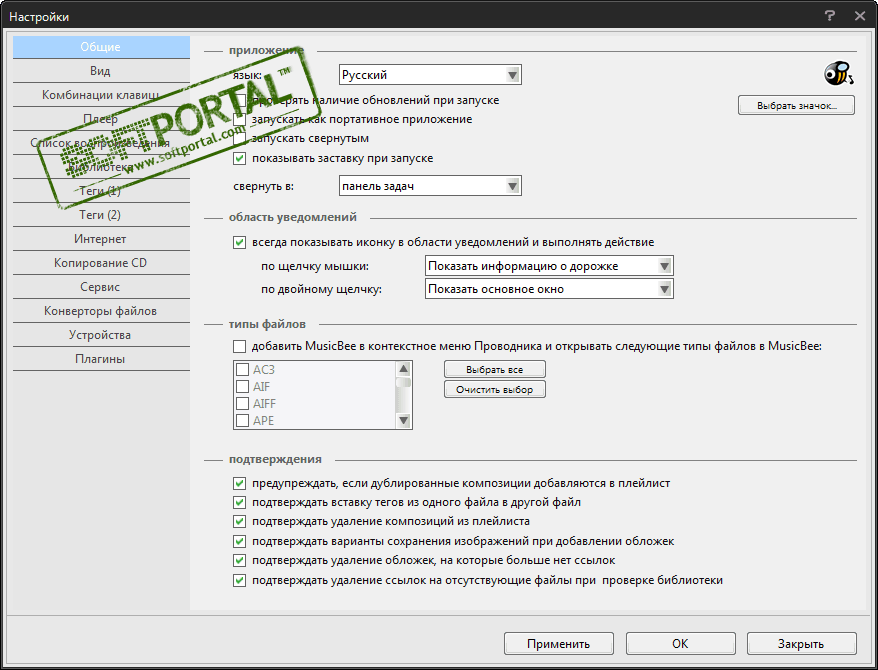Click the Выбрать значок button
Viewport: 878px width, 670px height.
click(x=796, y=105)
